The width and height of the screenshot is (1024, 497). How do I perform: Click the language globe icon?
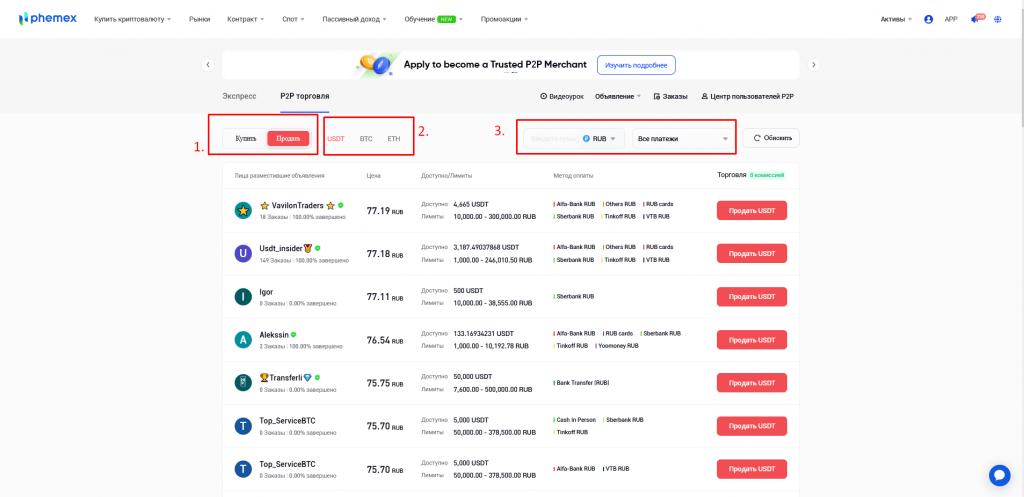[x=998, y=20]
